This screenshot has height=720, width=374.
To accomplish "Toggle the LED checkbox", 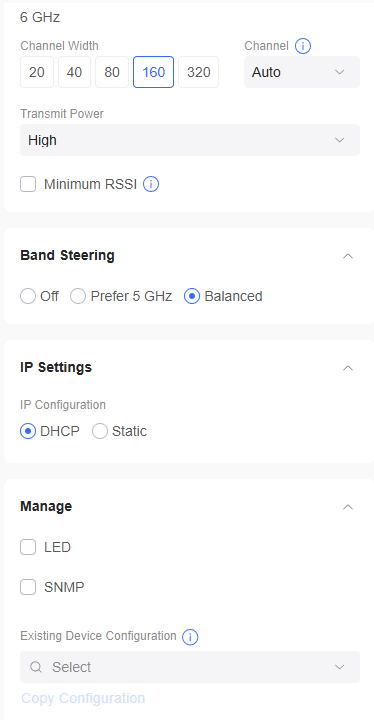I will point(28,547).
